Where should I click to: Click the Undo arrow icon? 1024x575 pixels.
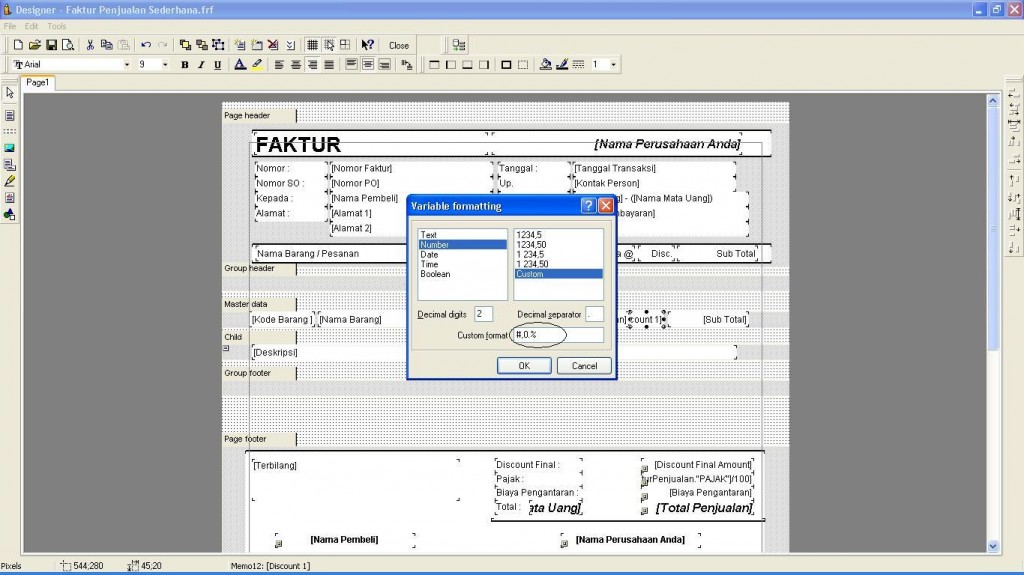146,45
